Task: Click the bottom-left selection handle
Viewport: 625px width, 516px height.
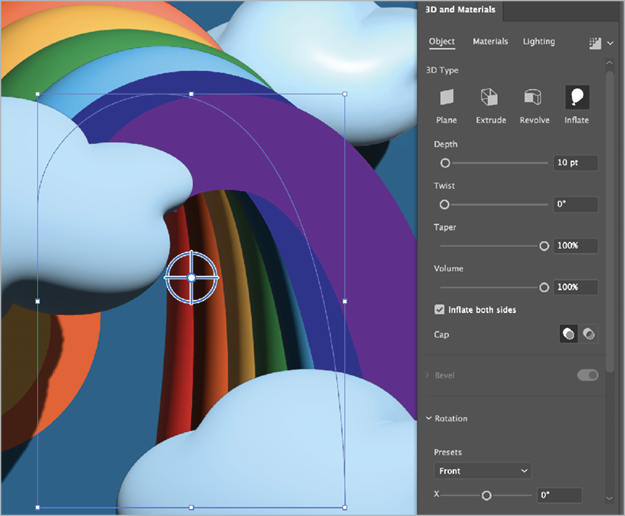Action: coord(38,507)
